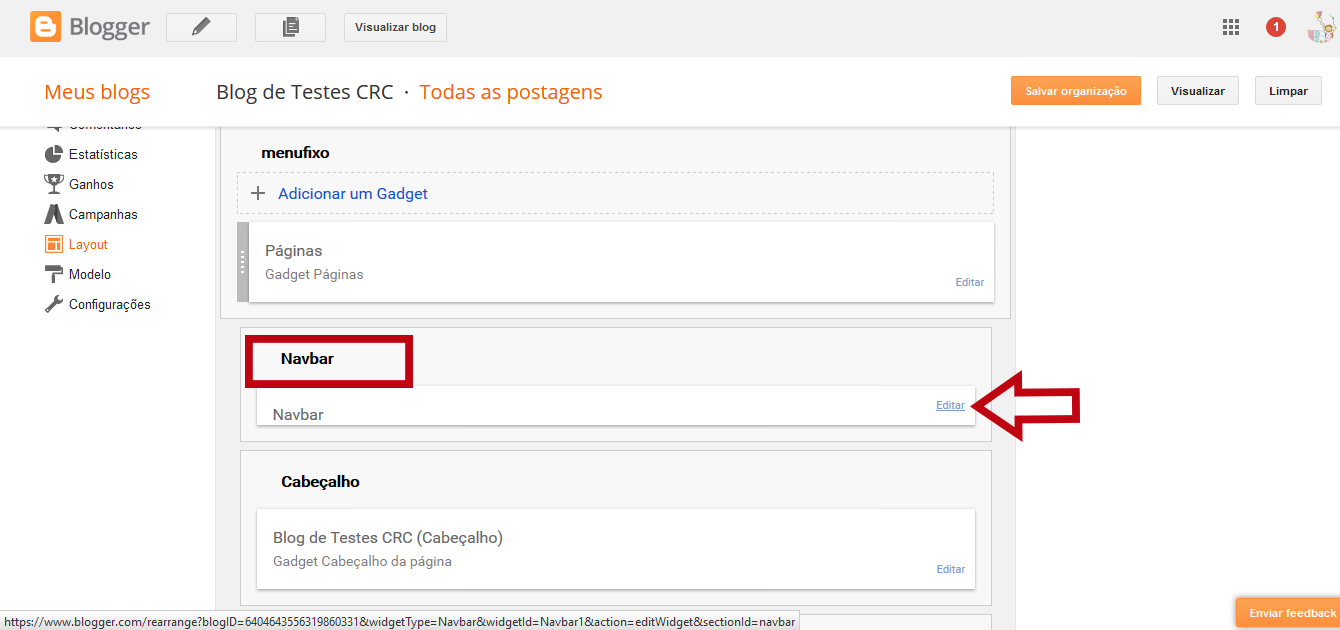The height and width of the screenshot is (630, 1340).
Task: Open Configurações via the wrench icon
Action: (56, 304)
